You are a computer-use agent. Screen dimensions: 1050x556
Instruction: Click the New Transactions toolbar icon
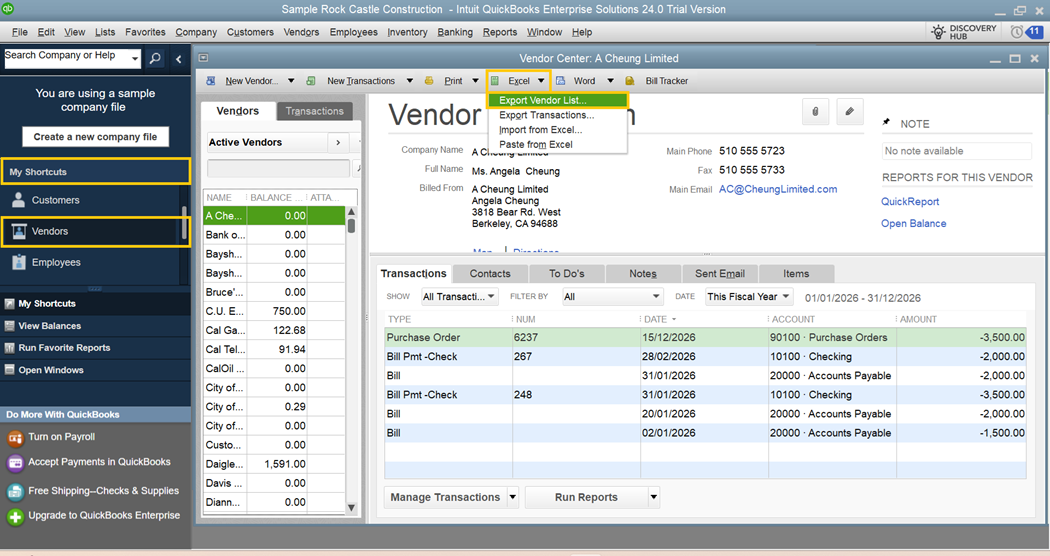tap(311, 81)
